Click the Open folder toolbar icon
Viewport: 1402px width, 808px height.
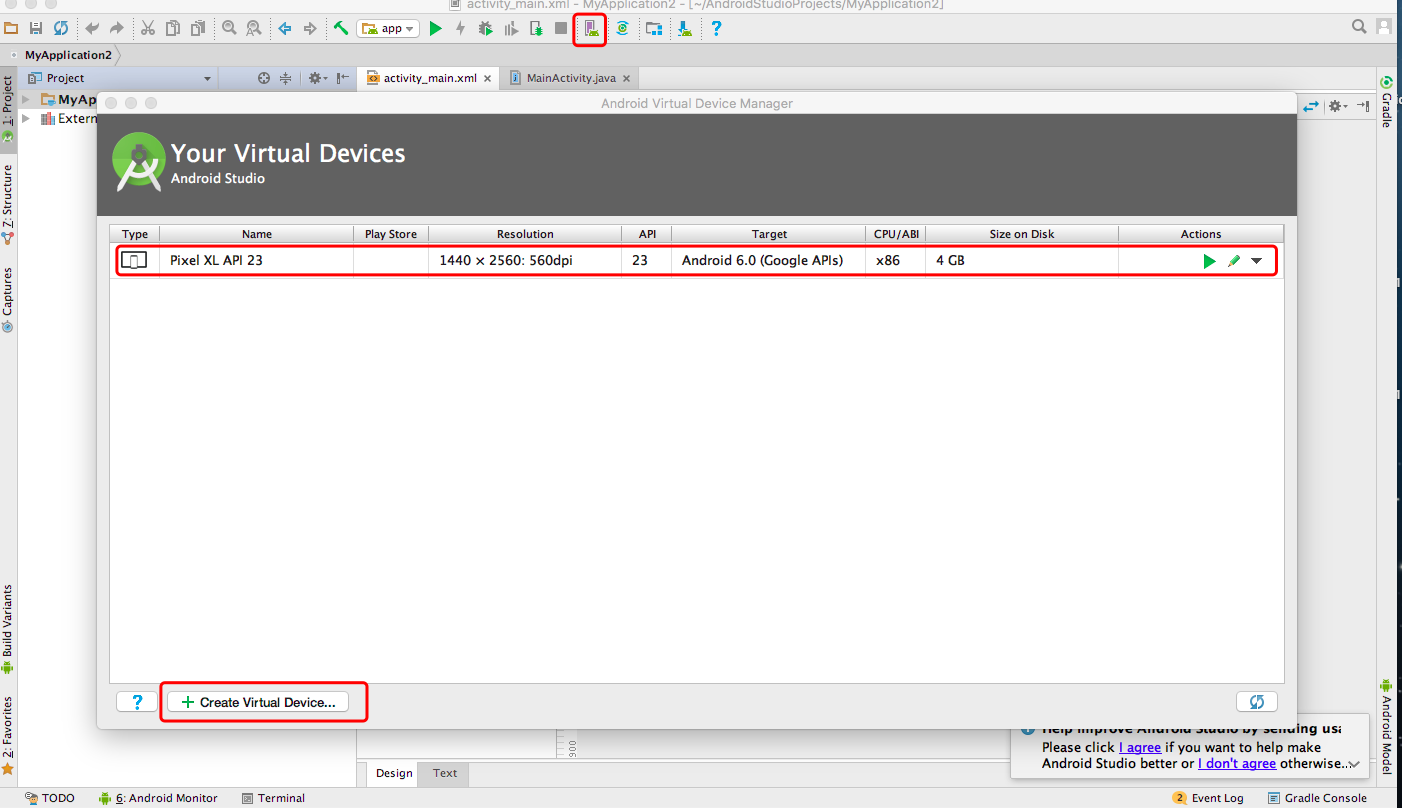(x=11, y=28)
